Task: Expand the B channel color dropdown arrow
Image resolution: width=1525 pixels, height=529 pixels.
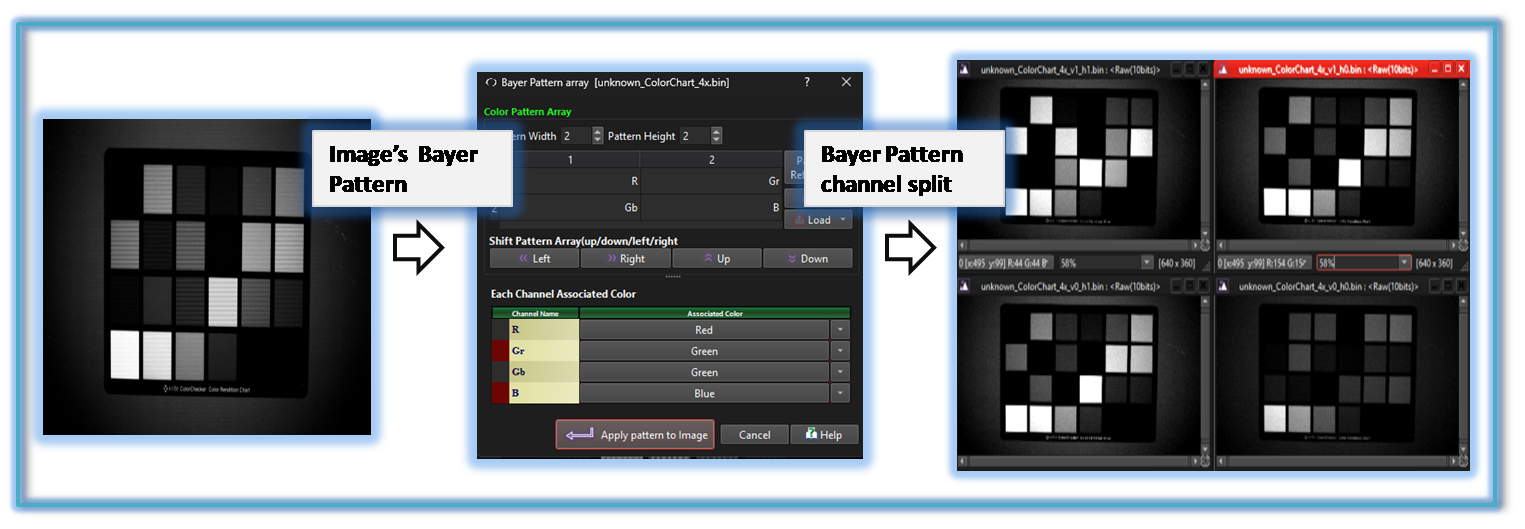Action: [x=840, y=393]
